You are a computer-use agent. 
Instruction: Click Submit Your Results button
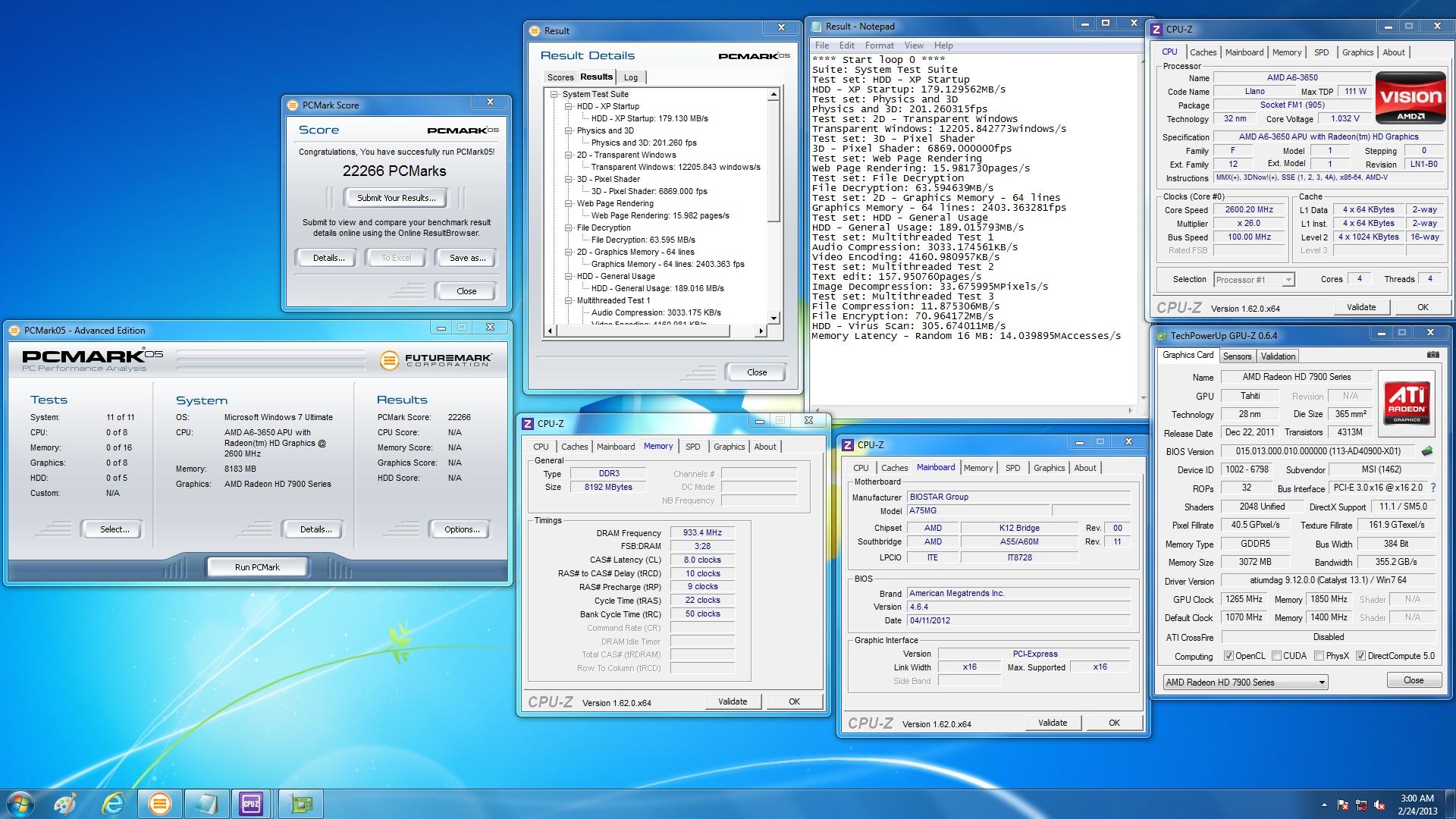396,198
